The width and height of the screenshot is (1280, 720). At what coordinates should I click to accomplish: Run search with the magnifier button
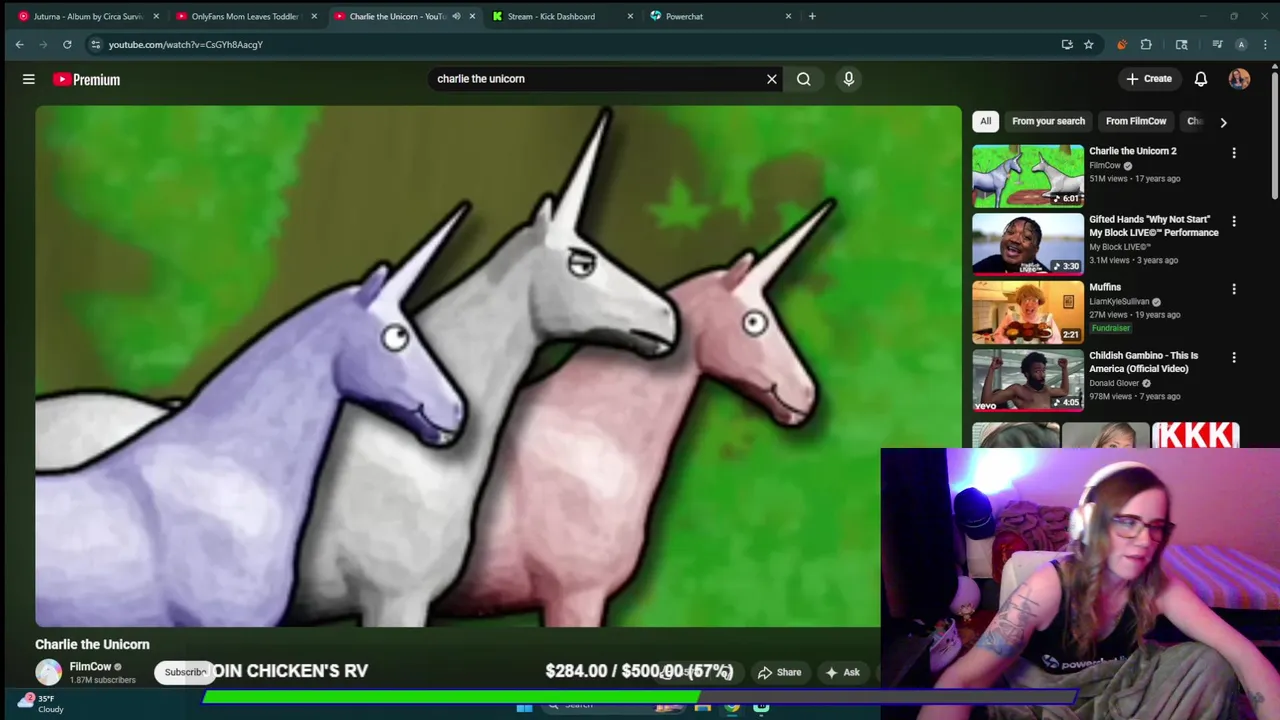tap(804, 79)
